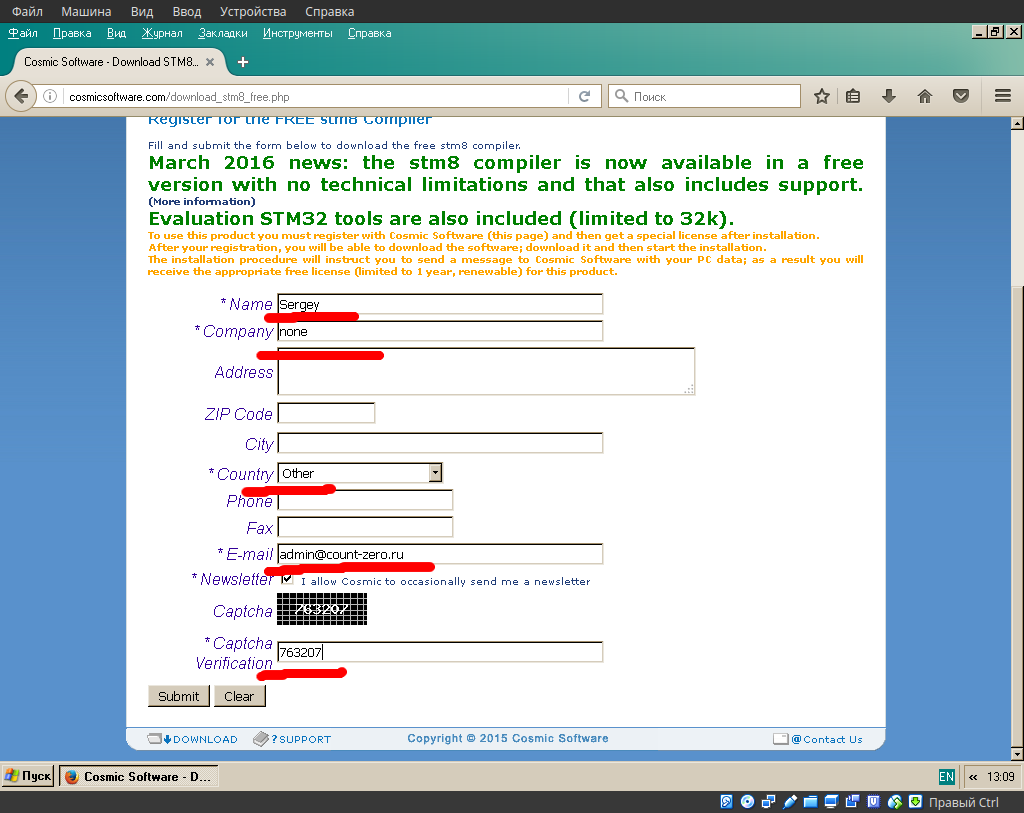This screenshot has height=813, width=1024.
Task: Focus the Name input field
Action: 440,304
